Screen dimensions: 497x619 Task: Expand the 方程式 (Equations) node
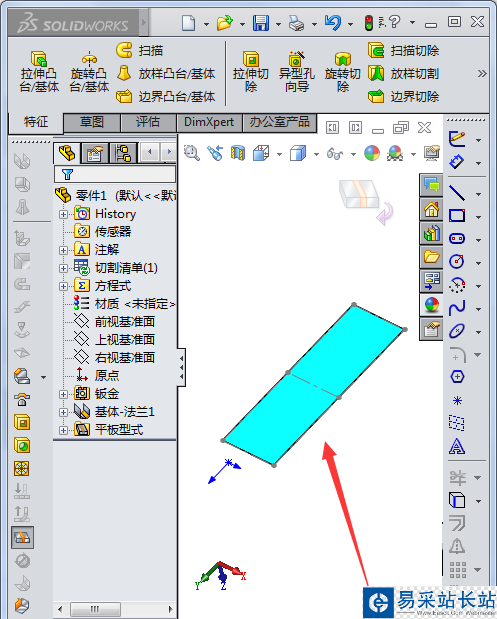(x=63, y=286)
